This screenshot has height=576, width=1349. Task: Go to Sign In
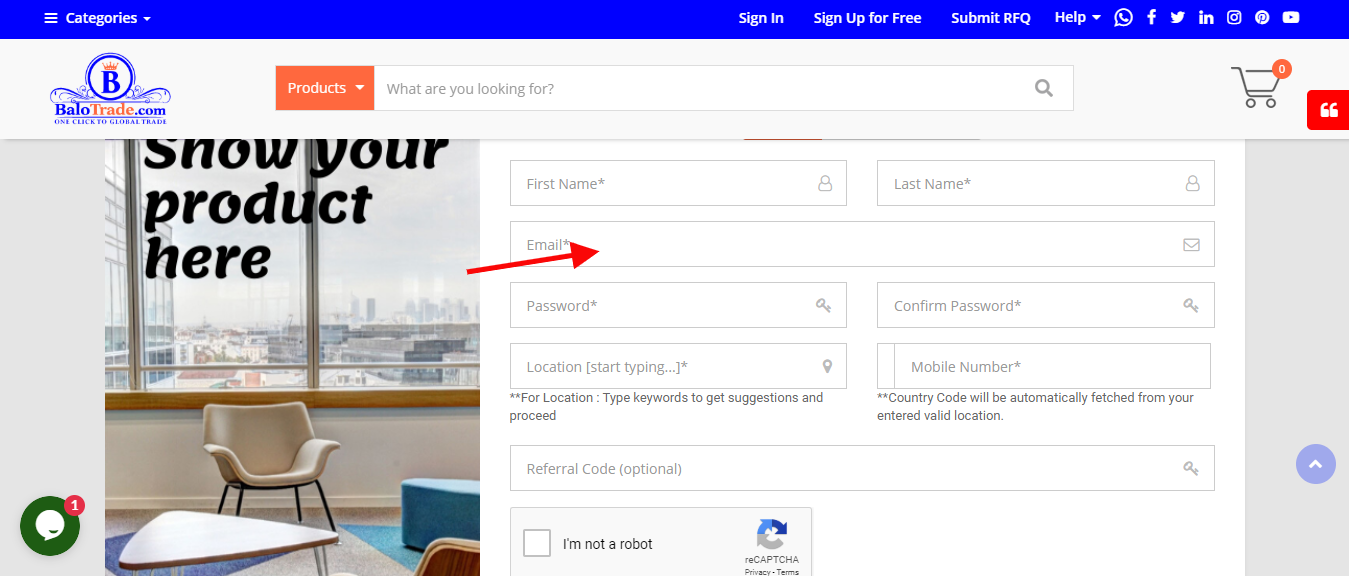click(x=761, y=18)
